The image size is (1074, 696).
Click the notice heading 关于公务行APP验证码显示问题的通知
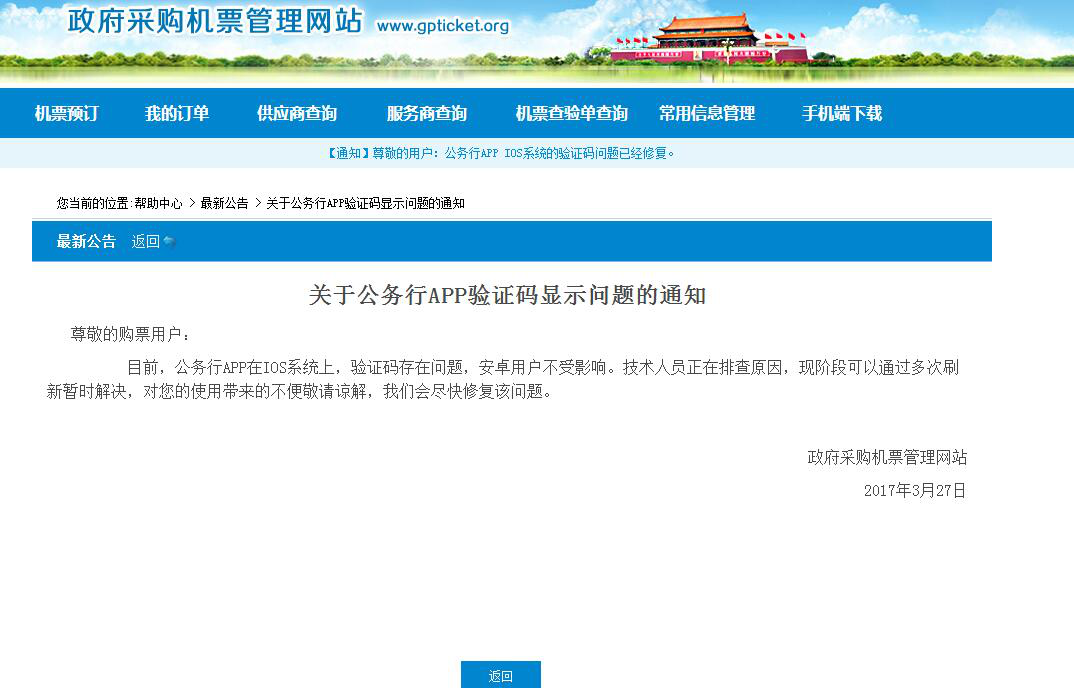point(512,295)
